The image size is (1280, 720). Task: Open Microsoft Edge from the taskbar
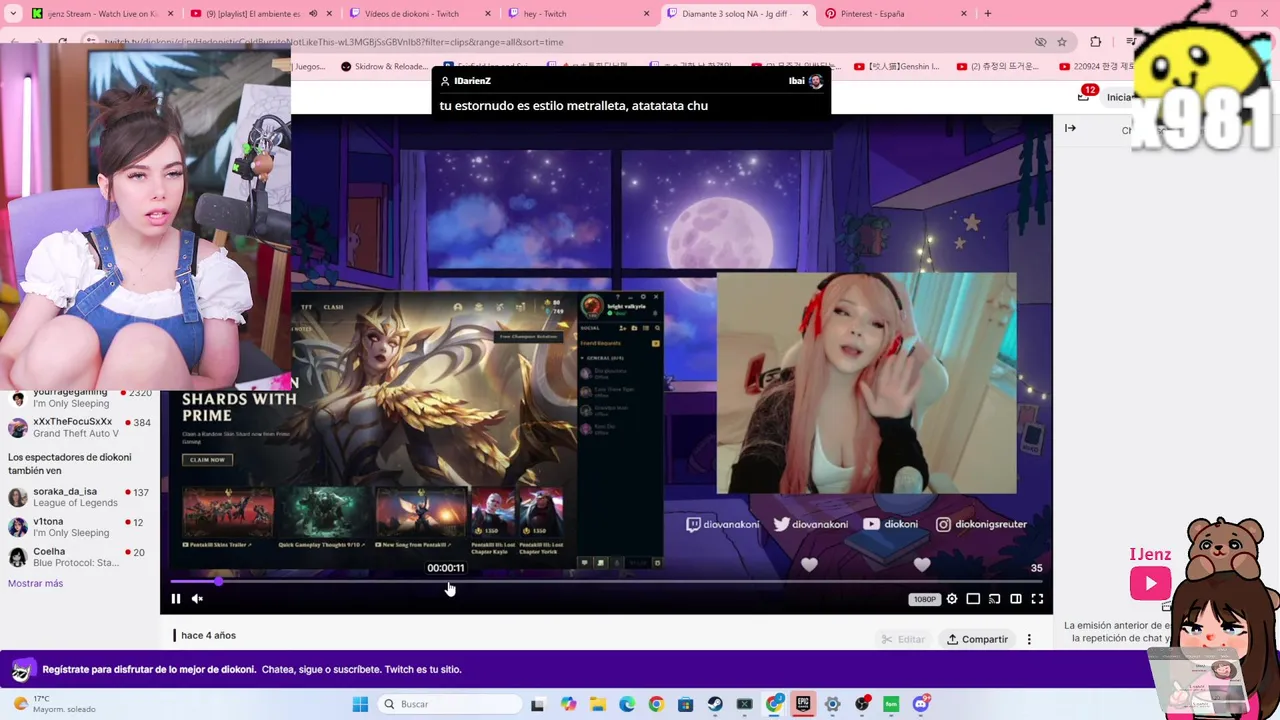click(627, 704)
